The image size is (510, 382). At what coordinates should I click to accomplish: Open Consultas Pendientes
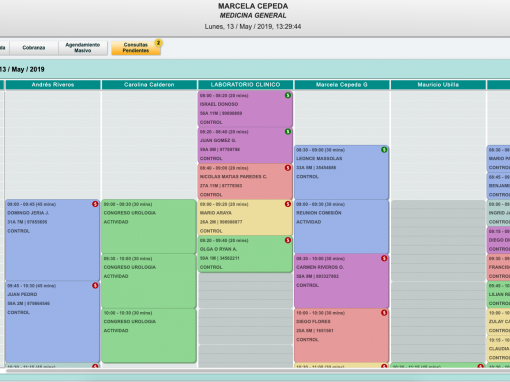click(136, 48)
